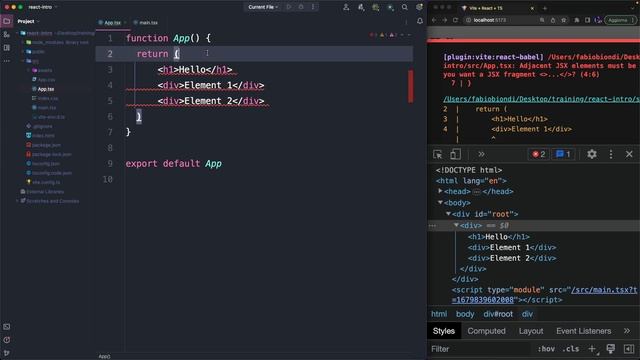Select the Event Listeners tab in DevTools
Screen dimensions: 640x360
[583, 331]
